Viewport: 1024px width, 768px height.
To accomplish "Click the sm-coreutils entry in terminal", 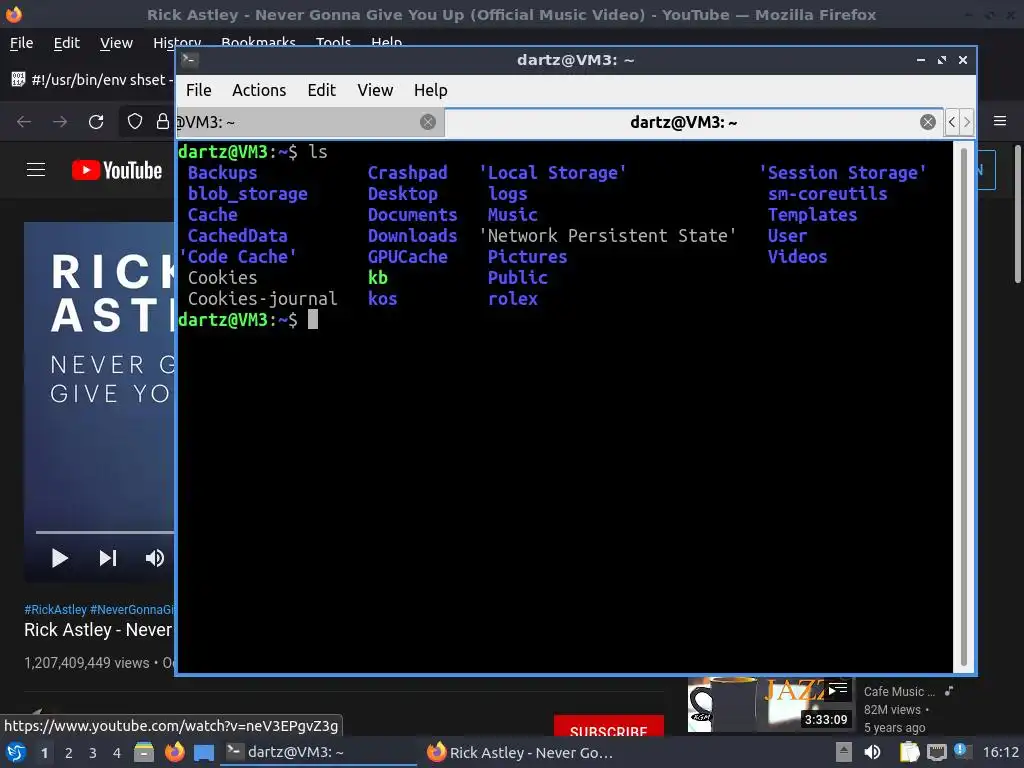I will 827,194.
